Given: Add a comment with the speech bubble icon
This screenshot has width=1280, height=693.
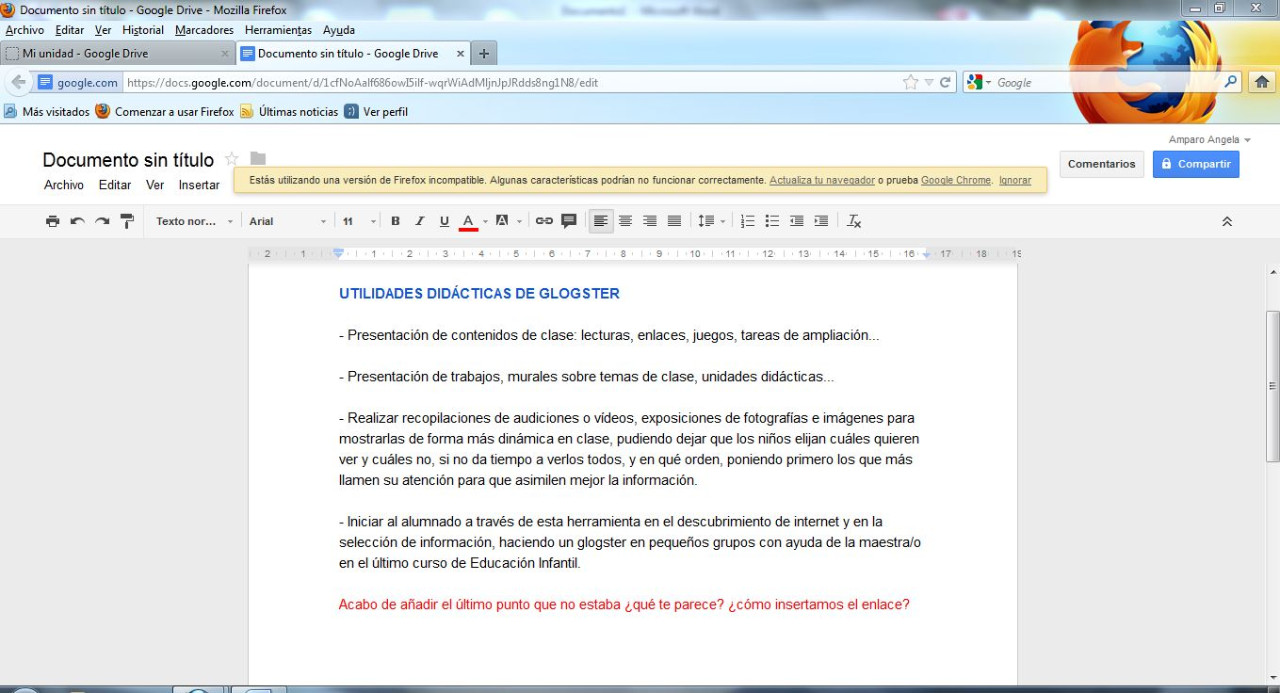Looking at the screenshot, I should 569,221.
